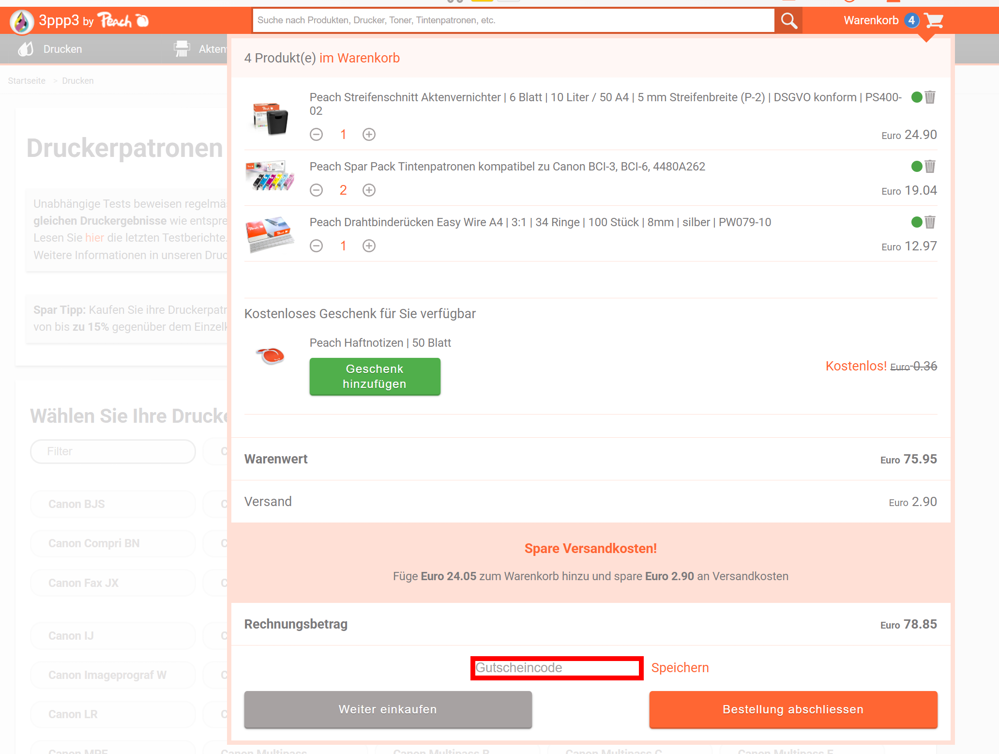Decrease quantity of Drahtbinderücken
This screenshot has width=999, height=754.
coord(316,246)
